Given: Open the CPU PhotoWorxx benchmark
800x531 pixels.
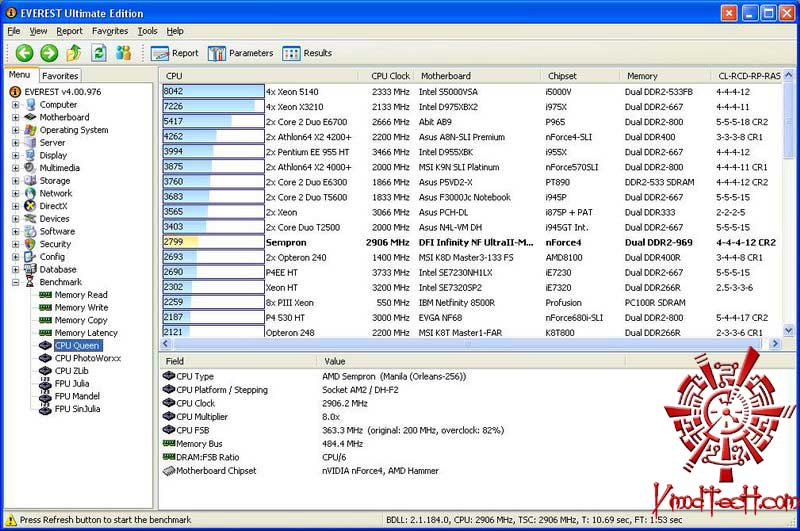Looking at the screenshot, I should pos(87,358).
